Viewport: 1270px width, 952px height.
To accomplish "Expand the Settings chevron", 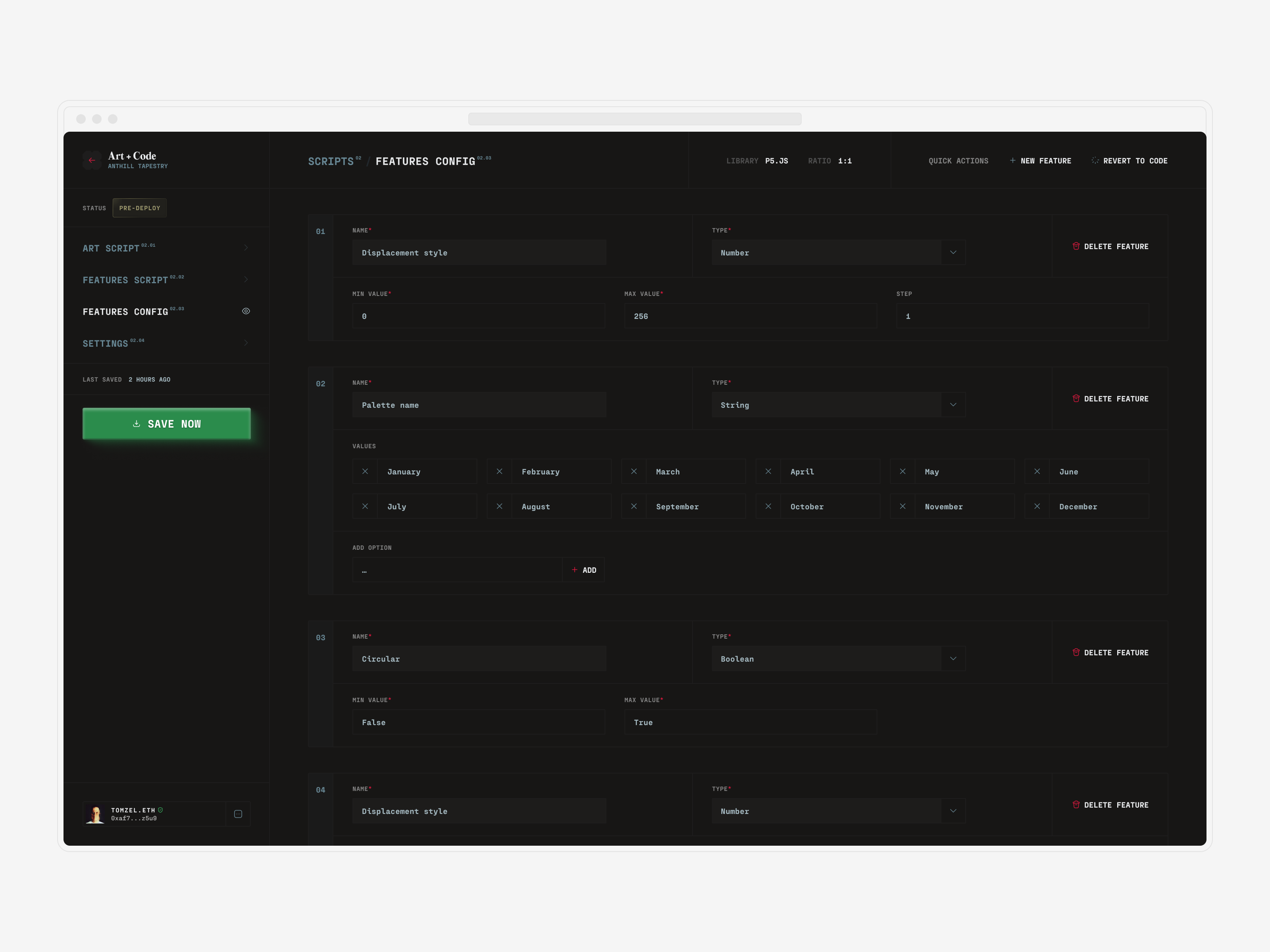I will (x=246, y=343).
